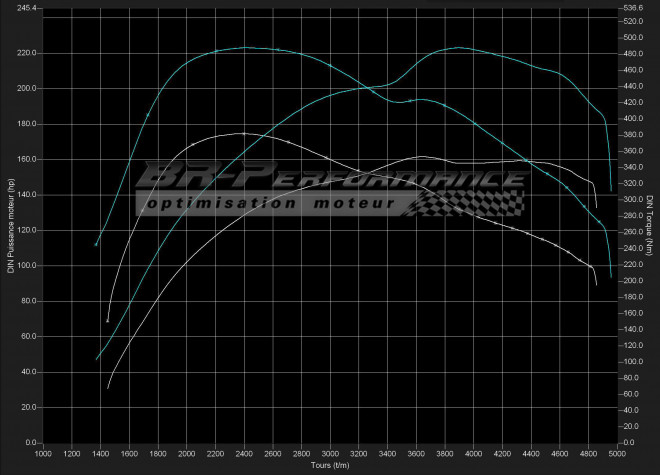Screen dimensions: 660x475
Task: Click the BR-Performance watermark logo
Action: point(330,178)
